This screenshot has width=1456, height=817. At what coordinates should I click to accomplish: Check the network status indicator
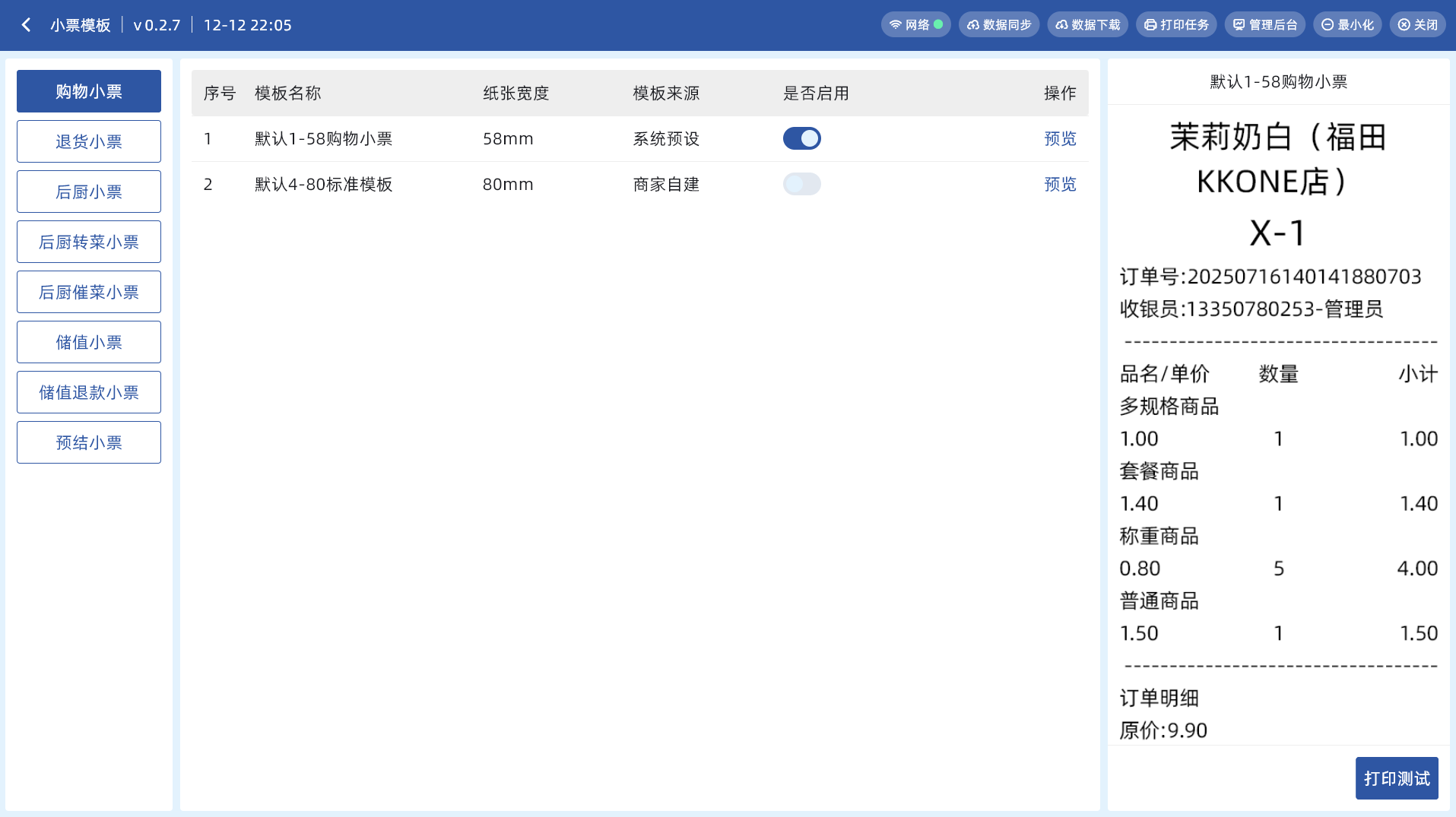915,25
